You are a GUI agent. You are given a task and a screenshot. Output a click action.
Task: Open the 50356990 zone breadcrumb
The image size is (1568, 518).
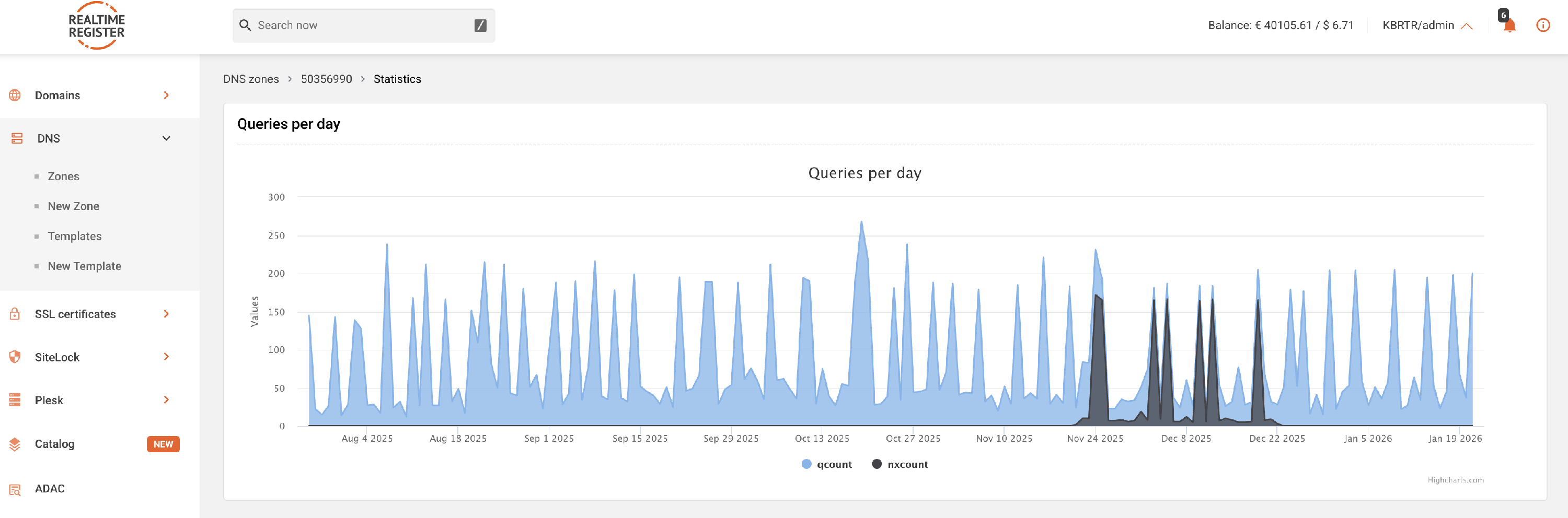coord(326,79)
